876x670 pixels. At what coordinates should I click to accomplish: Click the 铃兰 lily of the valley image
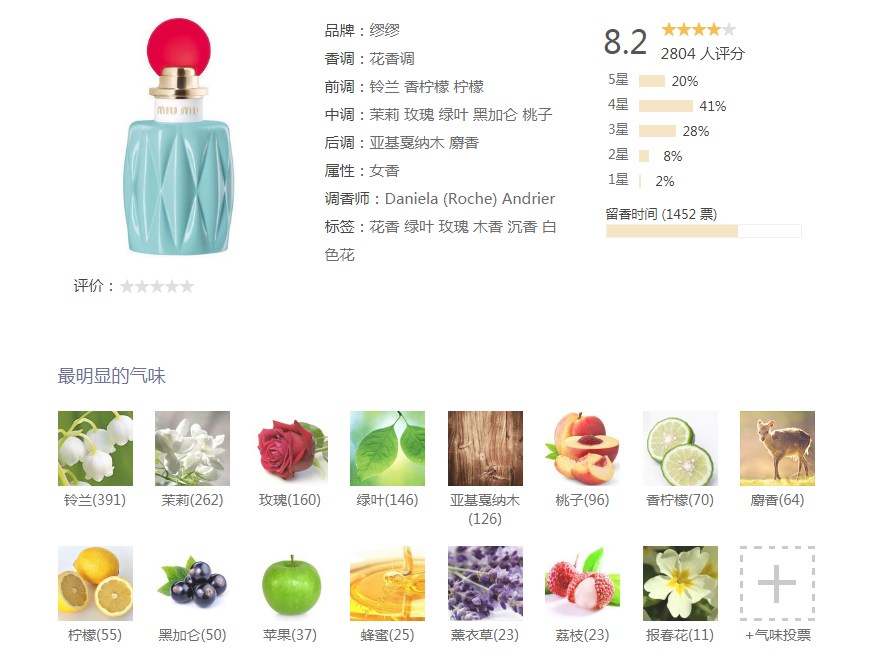pyautogui.click(x=96, y=448)
